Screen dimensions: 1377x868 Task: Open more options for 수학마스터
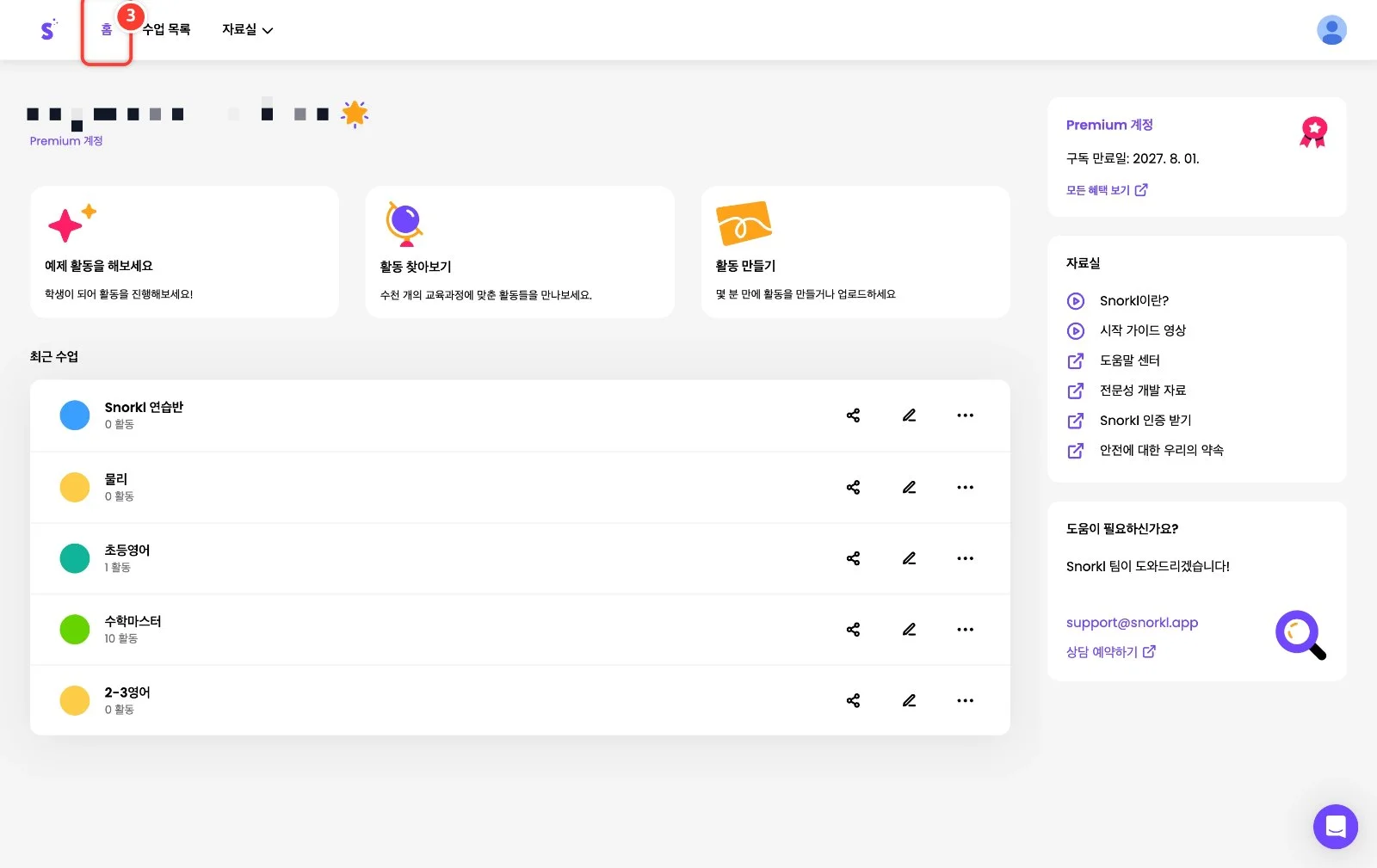click(965, 630)
